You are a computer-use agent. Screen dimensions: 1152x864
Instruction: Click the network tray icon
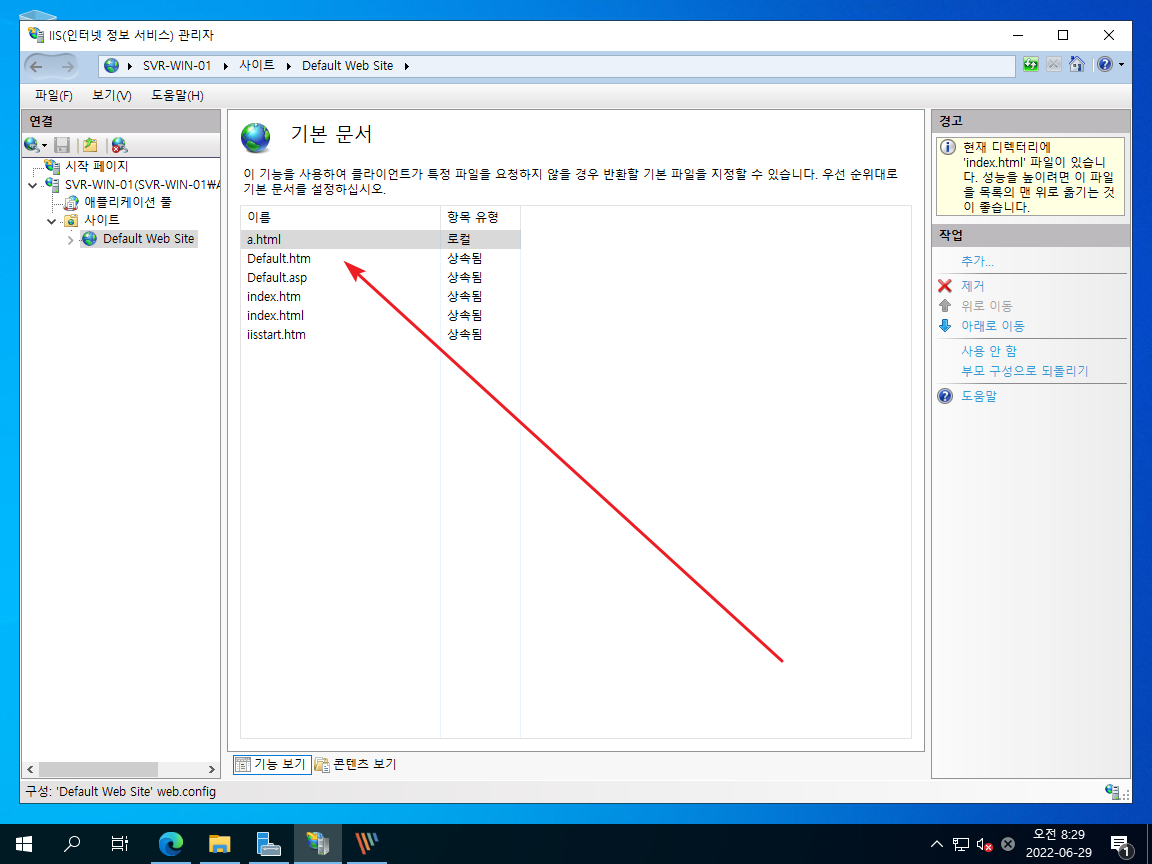click(x=961, y=844)
